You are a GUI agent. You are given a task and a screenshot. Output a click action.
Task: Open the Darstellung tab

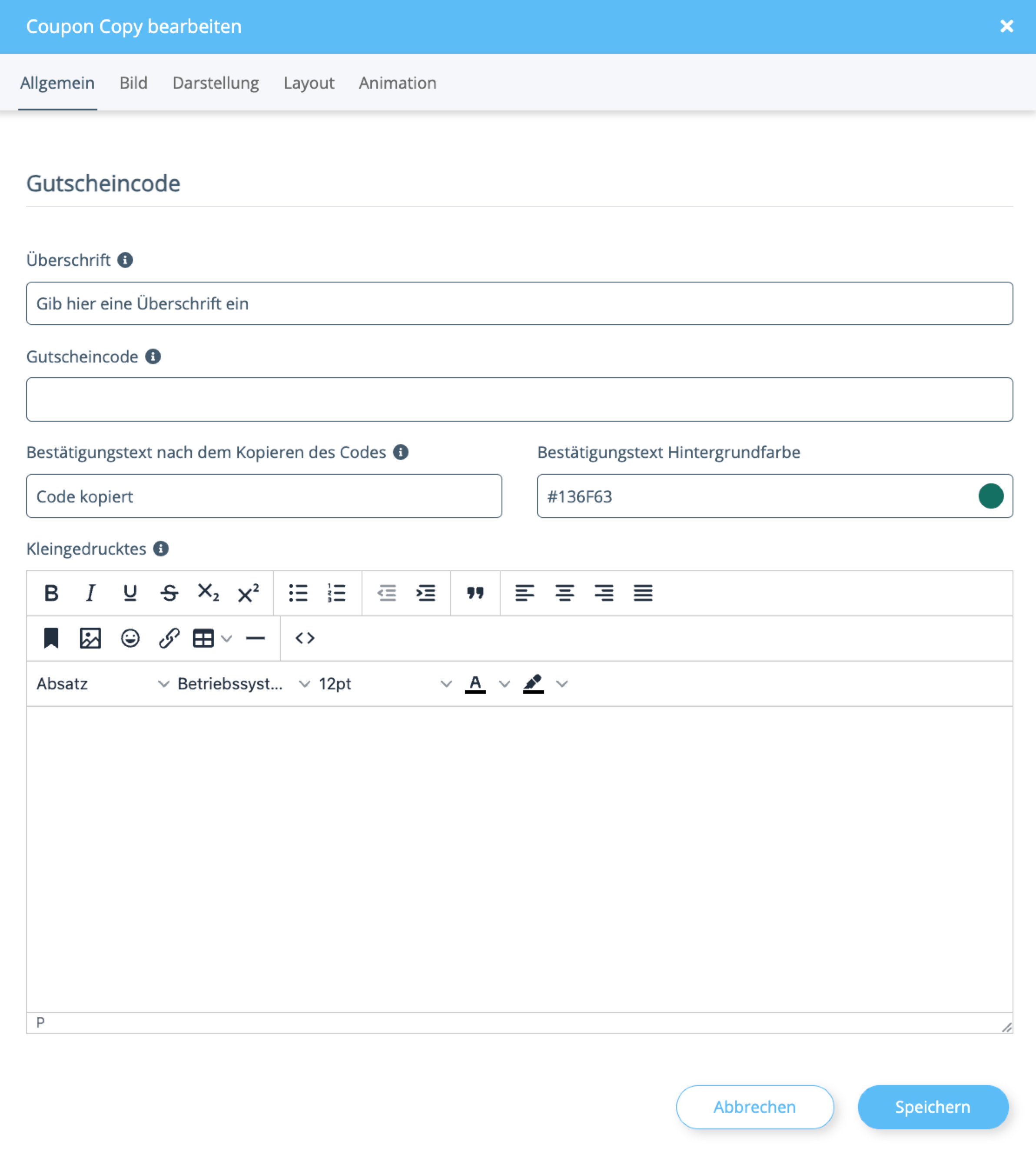(216, 83)
